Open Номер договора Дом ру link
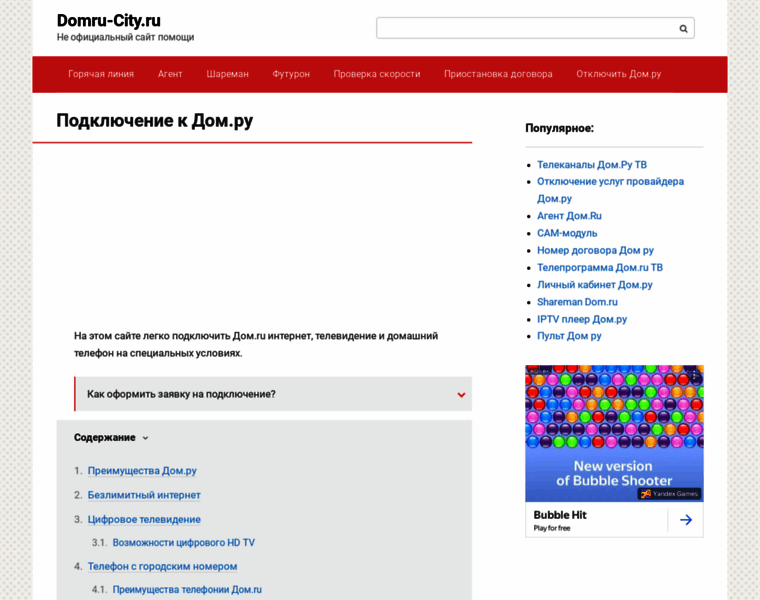This screenshot has height=600, width=760. [595, 251]
